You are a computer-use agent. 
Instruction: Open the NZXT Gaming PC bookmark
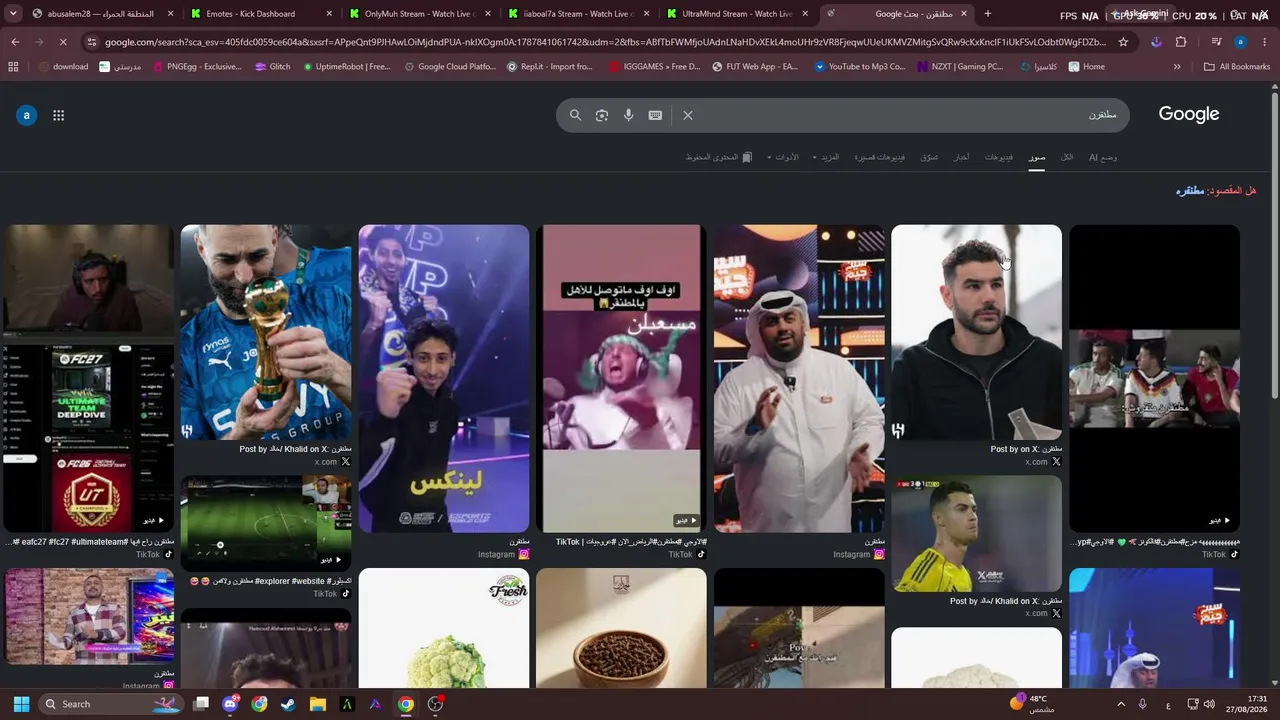tap(960, 67)
